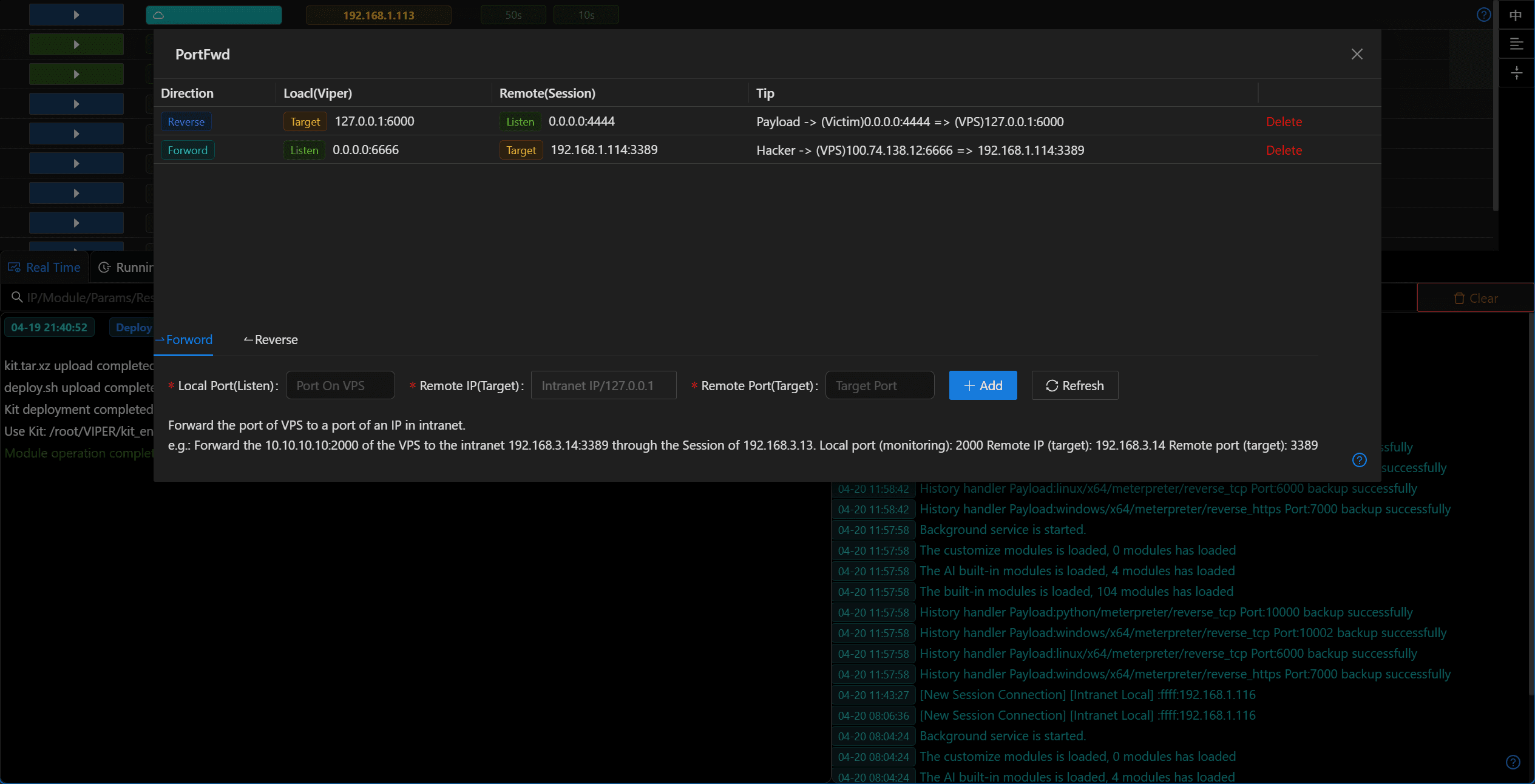This screenshot has height=784, width=1535.
Task: Close the PortFwd dialog
Action: pos(1357,55)
